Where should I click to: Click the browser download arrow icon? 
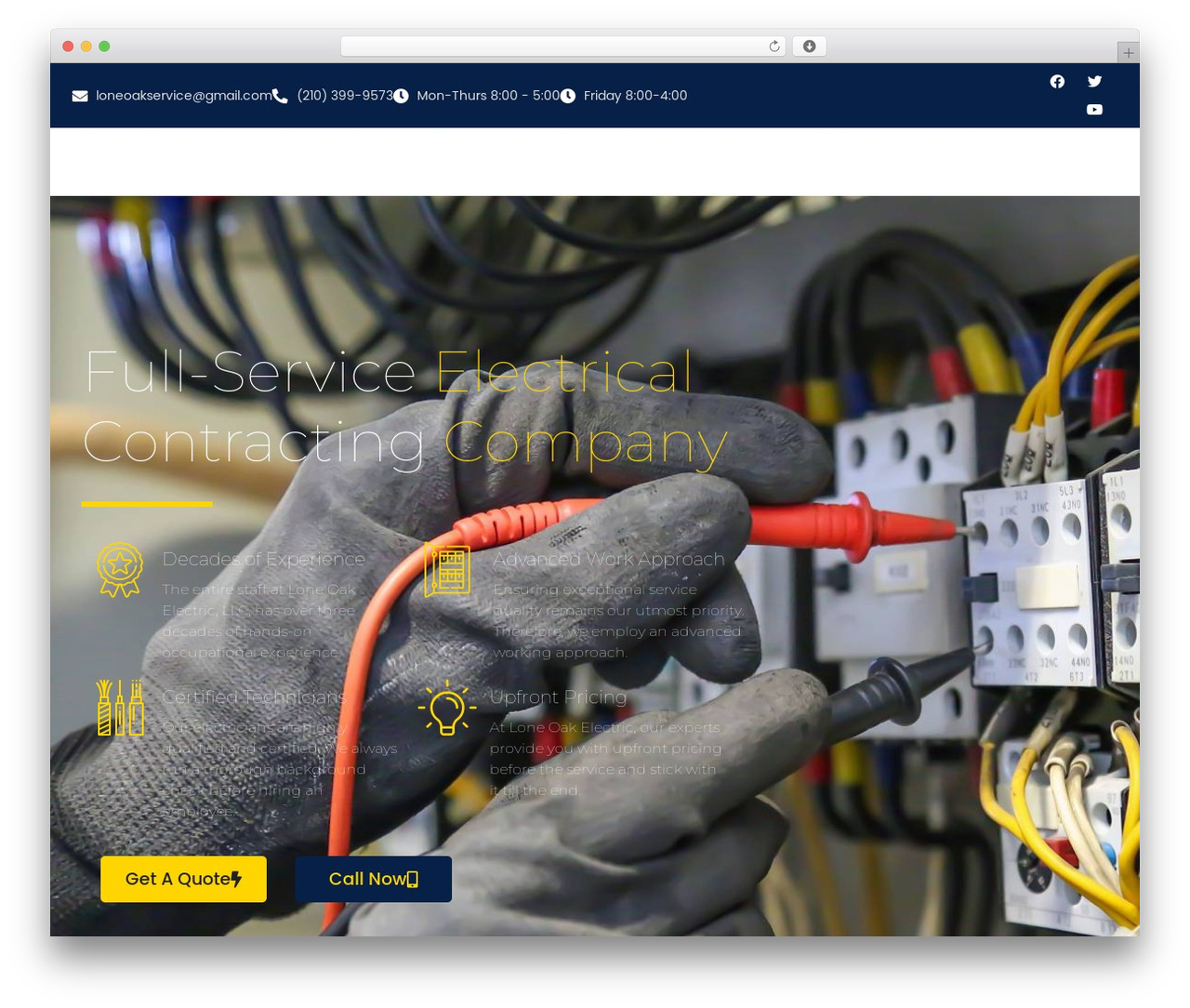tap(809, 46)
